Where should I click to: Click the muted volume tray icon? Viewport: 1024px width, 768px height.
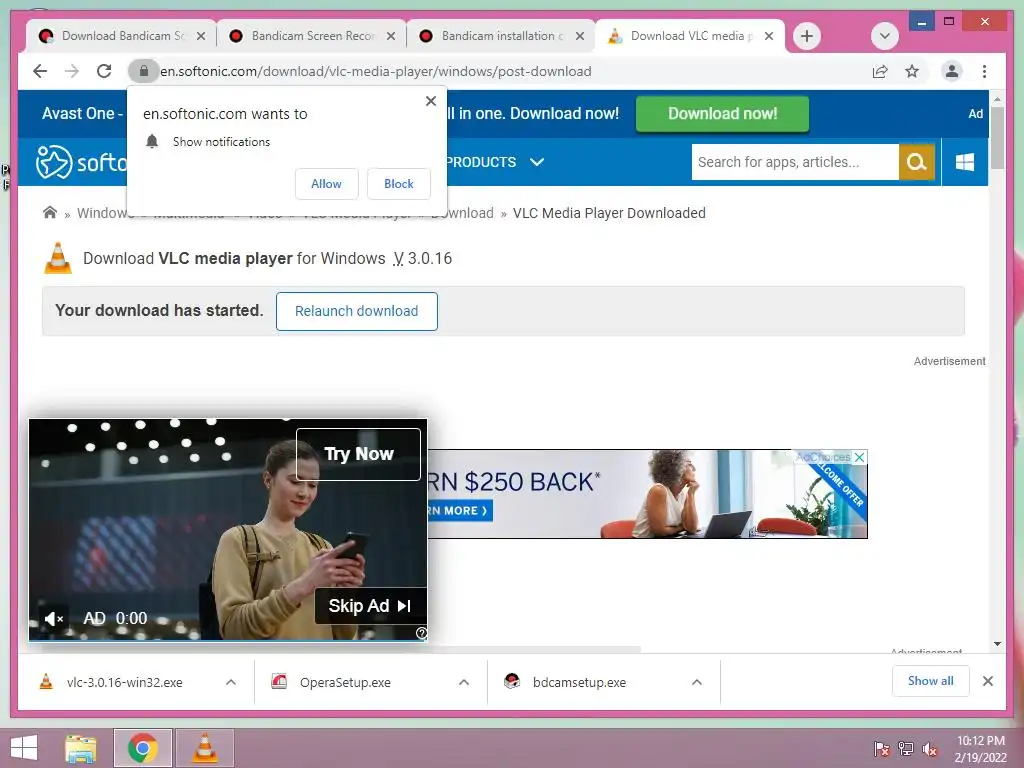930,749
